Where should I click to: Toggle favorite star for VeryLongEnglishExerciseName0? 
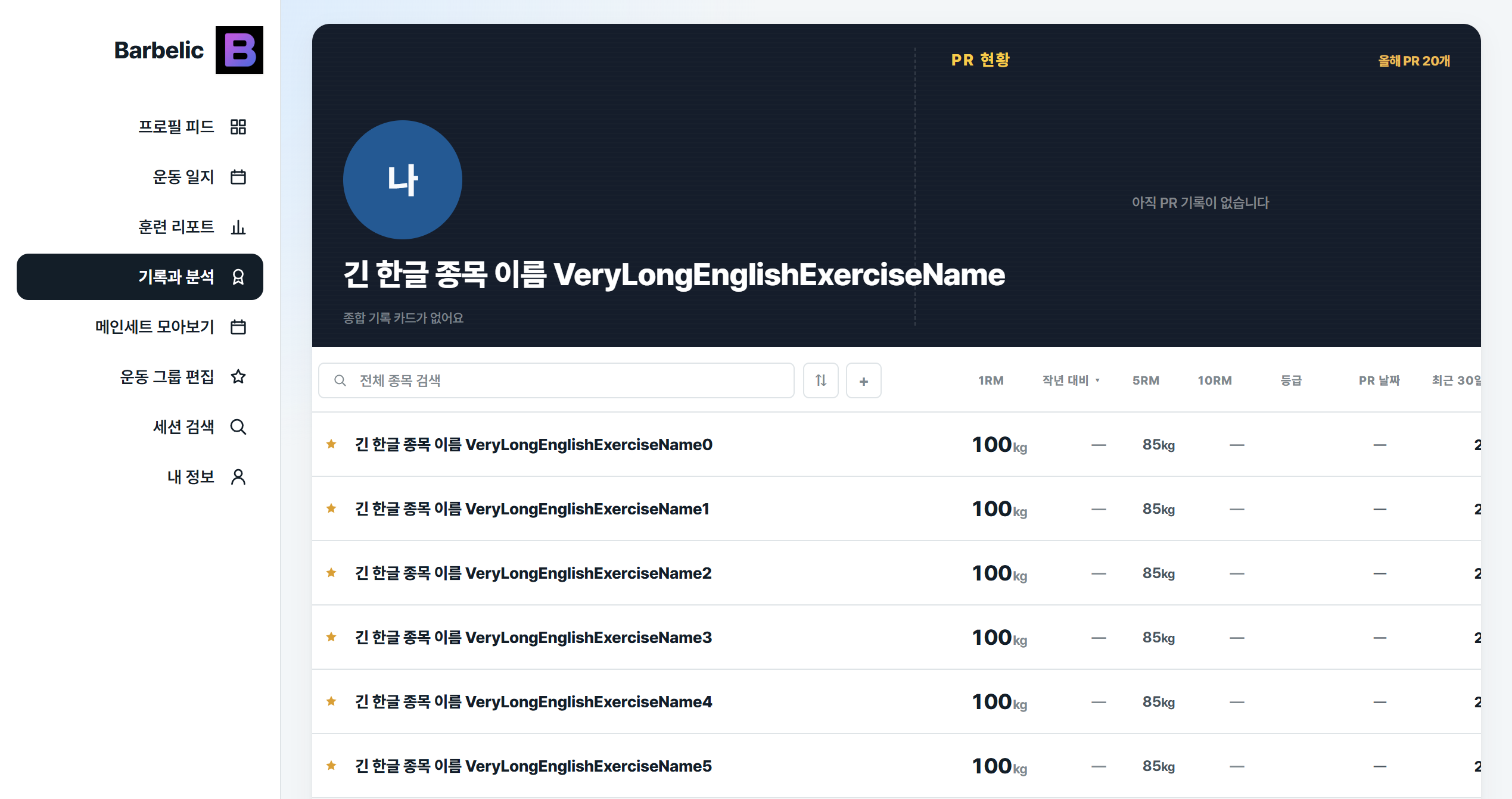coord(332,444)
